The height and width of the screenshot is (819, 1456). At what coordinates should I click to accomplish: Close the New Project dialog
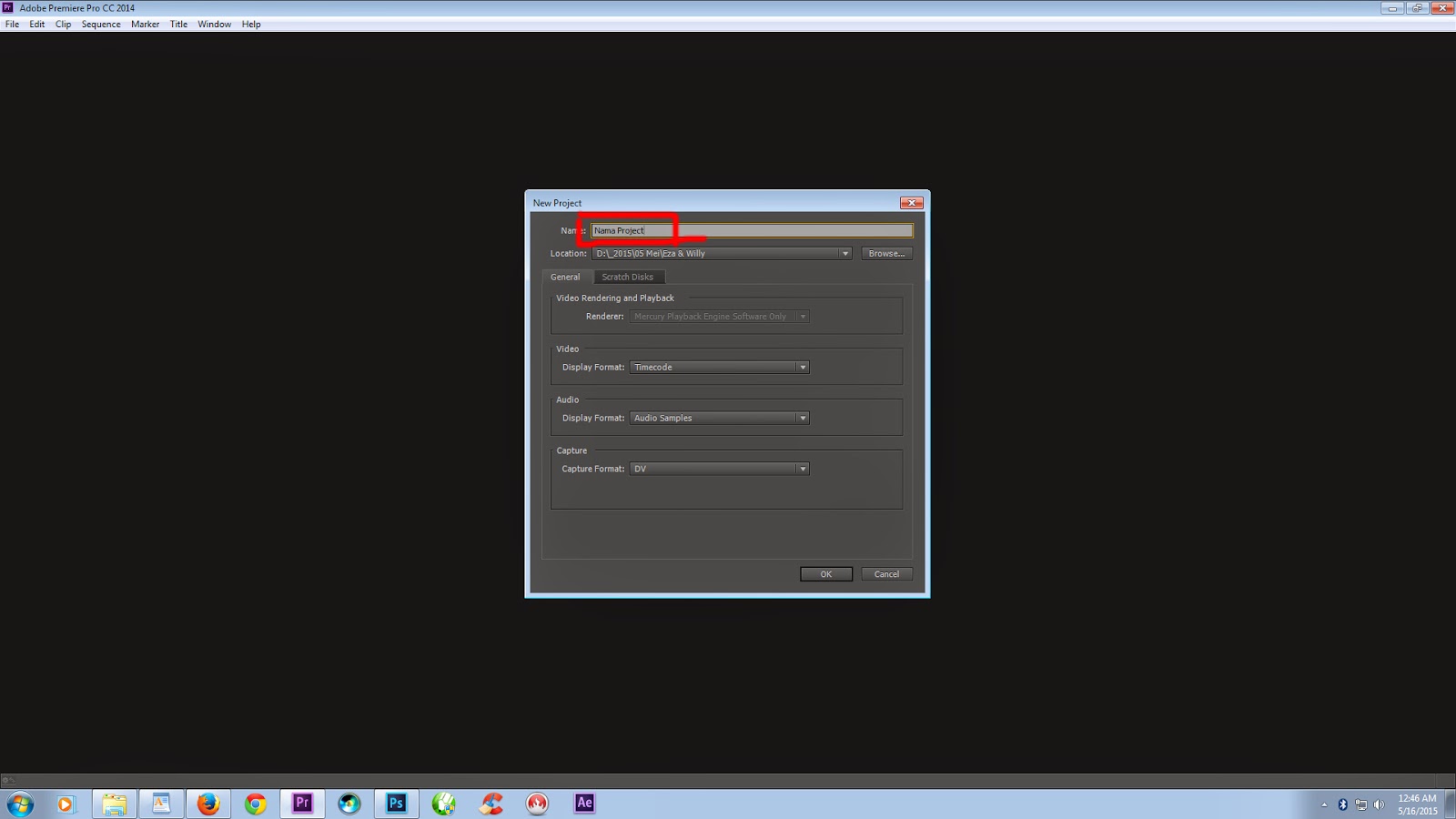click(x=911, y=203)
